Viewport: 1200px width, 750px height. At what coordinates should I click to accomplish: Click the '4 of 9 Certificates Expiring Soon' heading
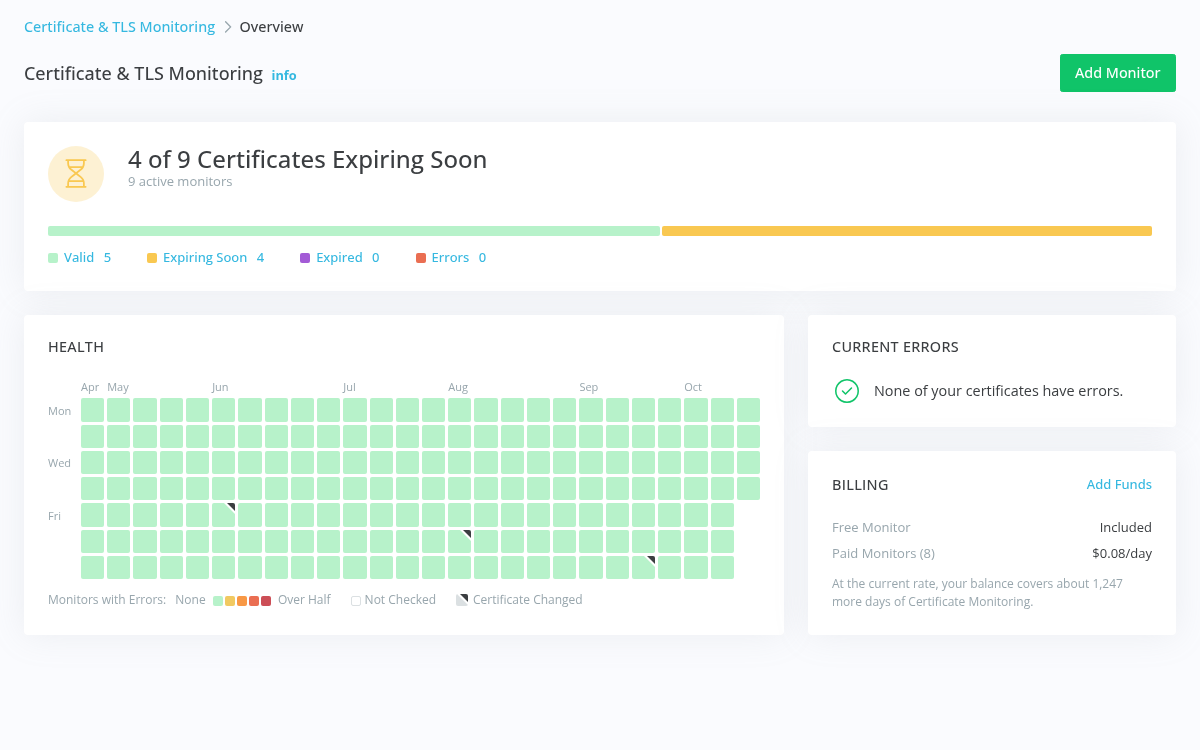(307, 159)
